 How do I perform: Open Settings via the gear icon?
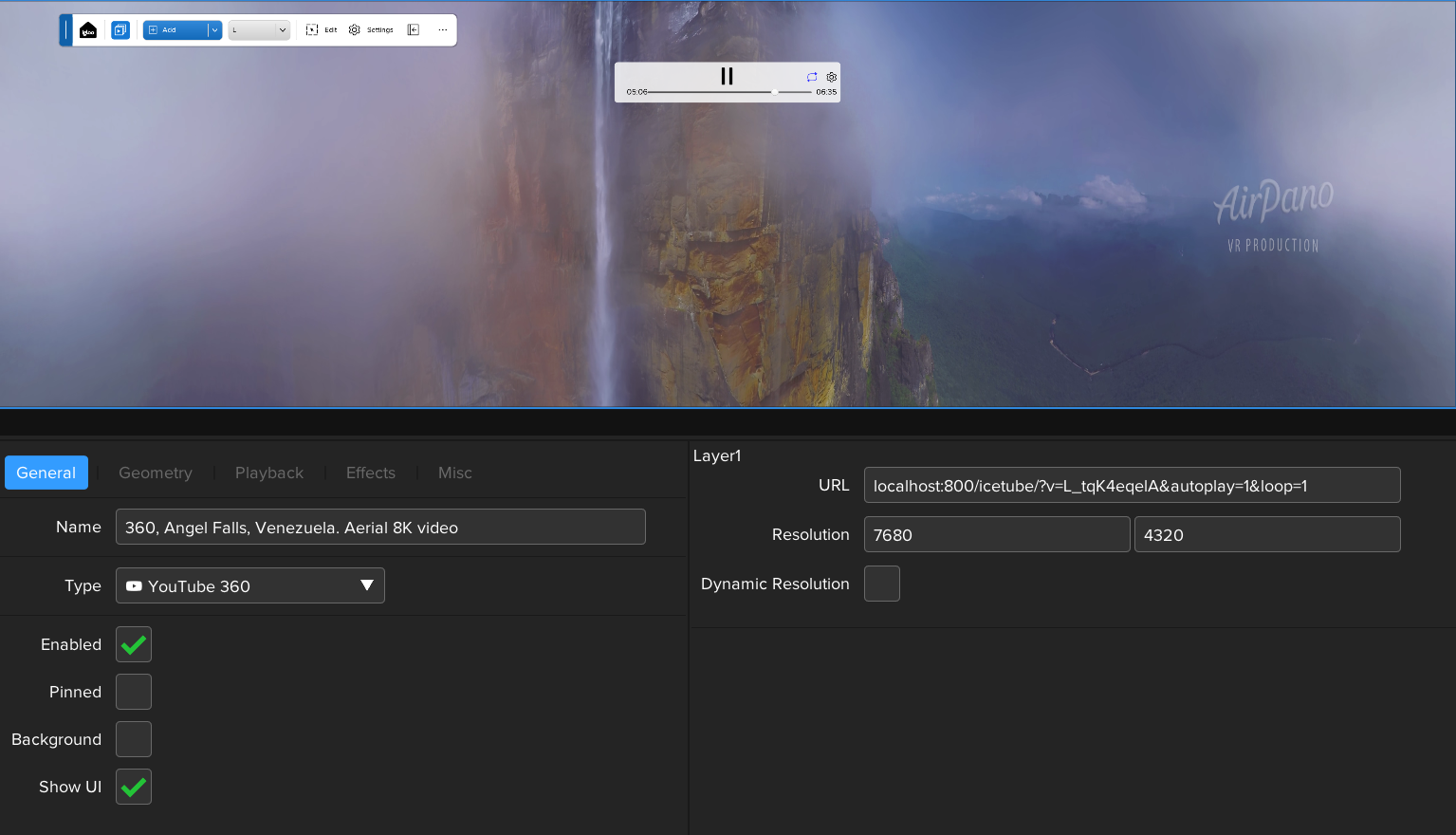click(x=355, y=29)
